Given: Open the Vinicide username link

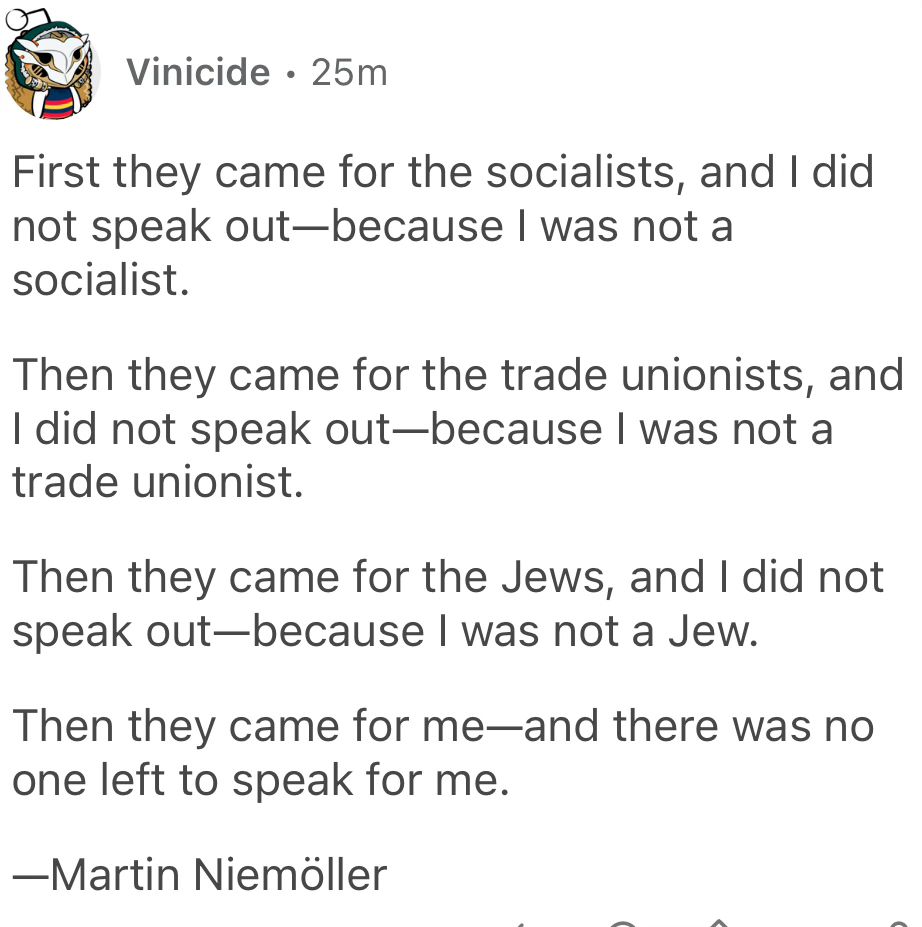Looking at the screenshot, I should [x=198, y=72].
